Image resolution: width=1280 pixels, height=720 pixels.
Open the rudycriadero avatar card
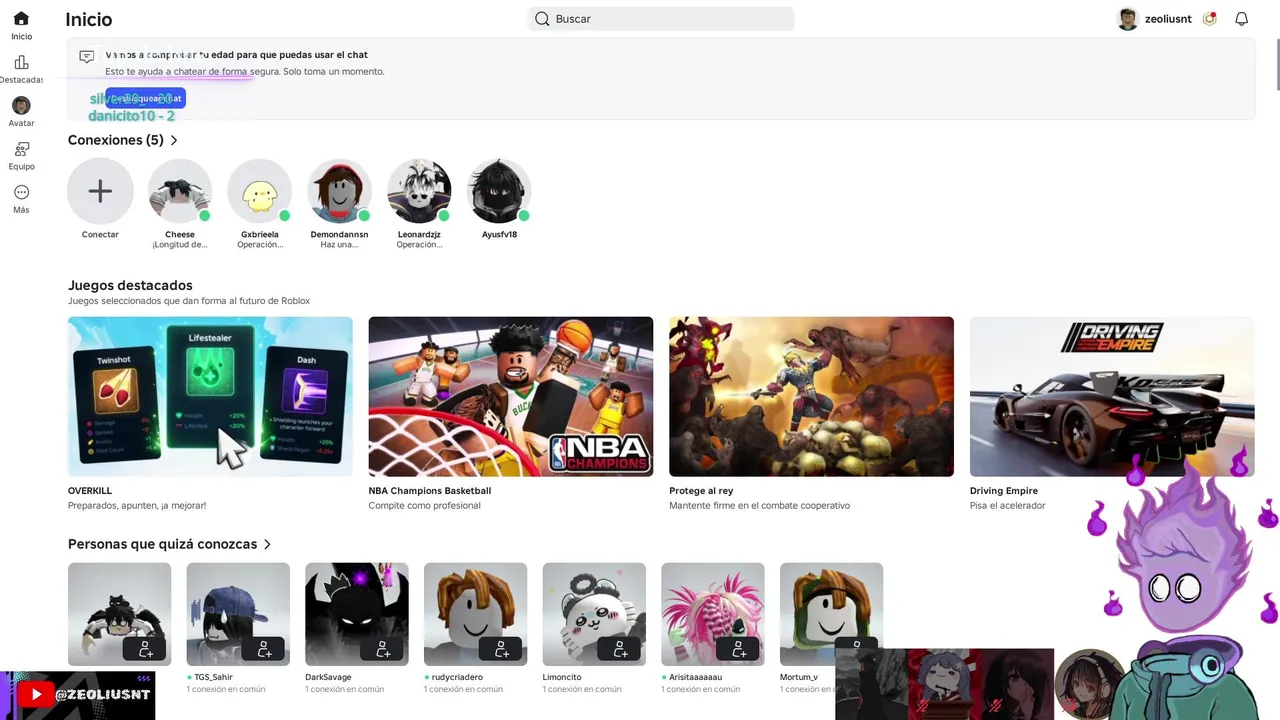coord(475,614)
